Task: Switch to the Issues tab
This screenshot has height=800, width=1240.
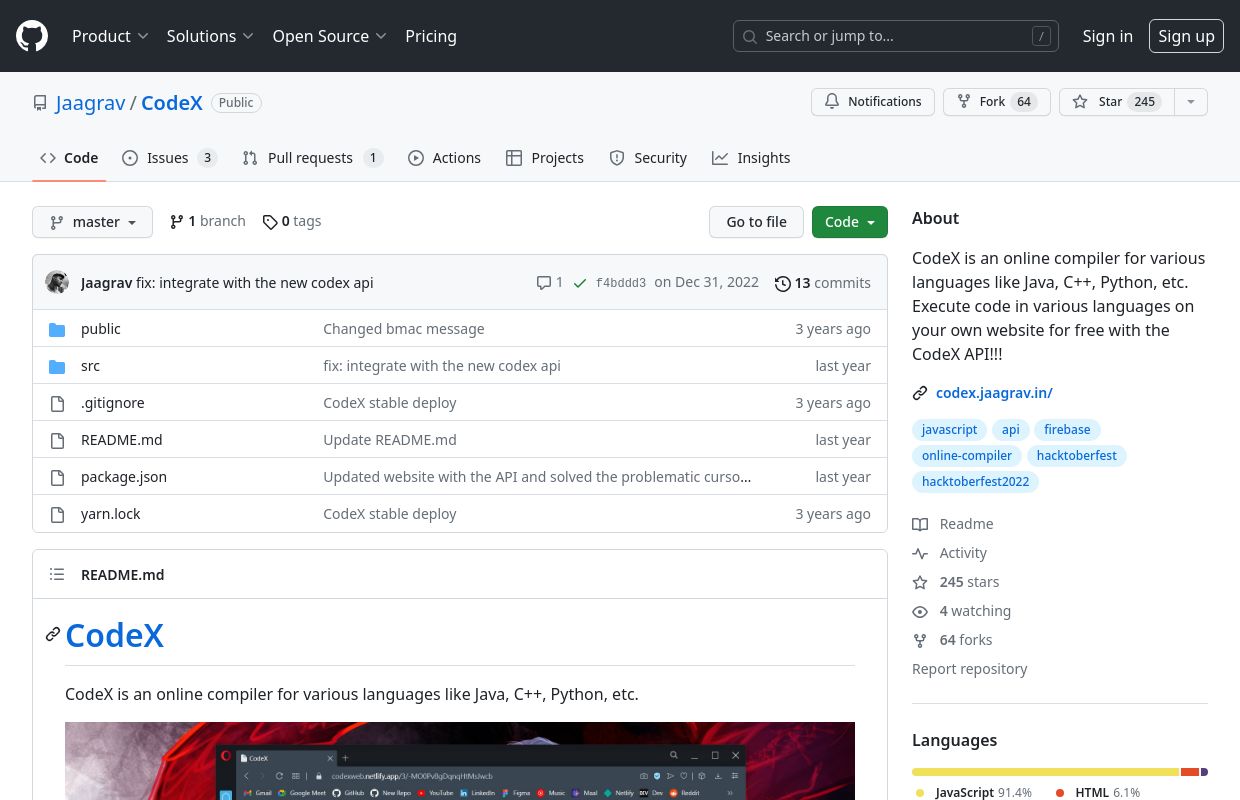Action: click(x=169, y=158)
